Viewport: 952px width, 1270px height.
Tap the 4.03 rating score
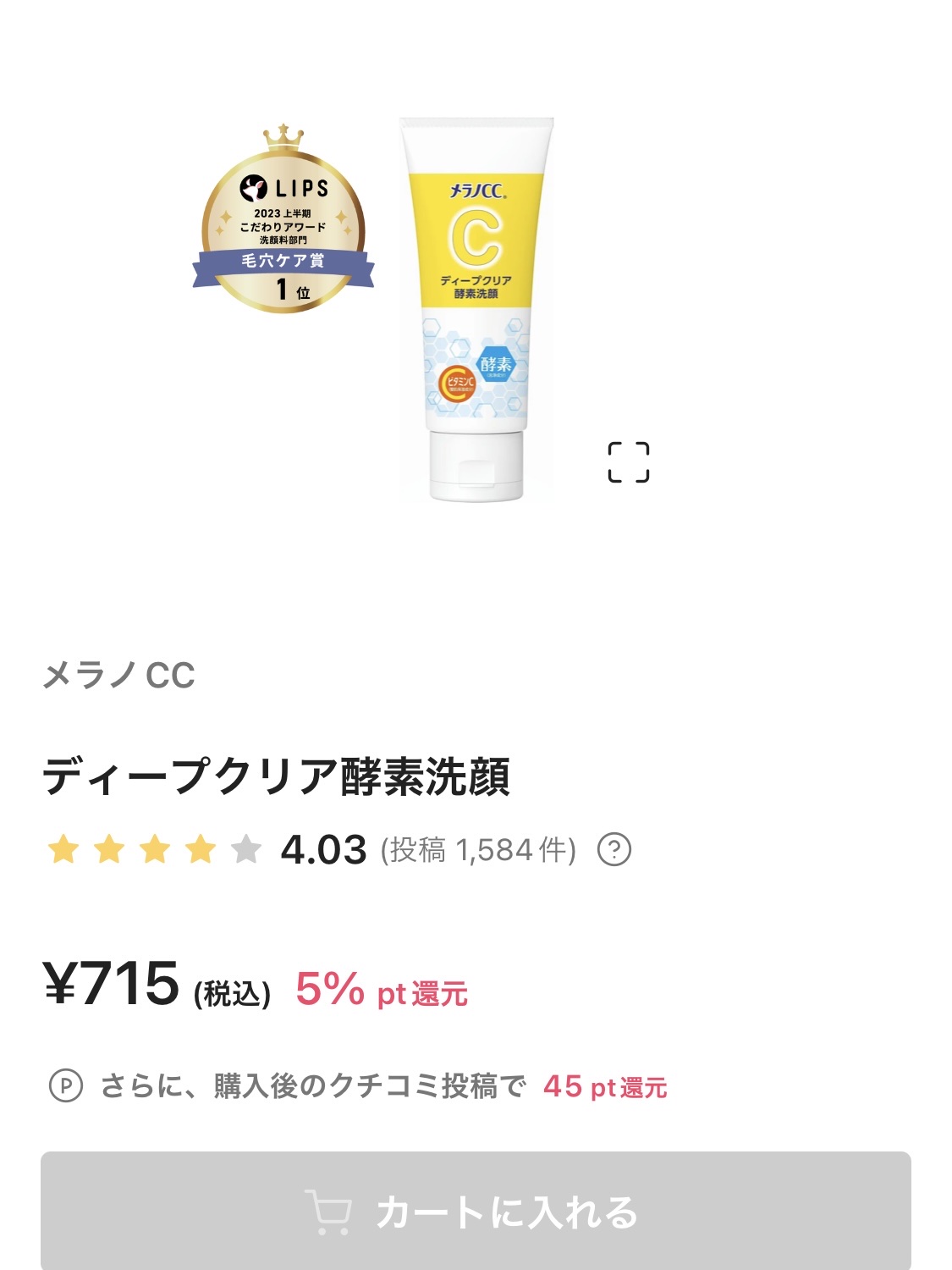tap(324, 850)
